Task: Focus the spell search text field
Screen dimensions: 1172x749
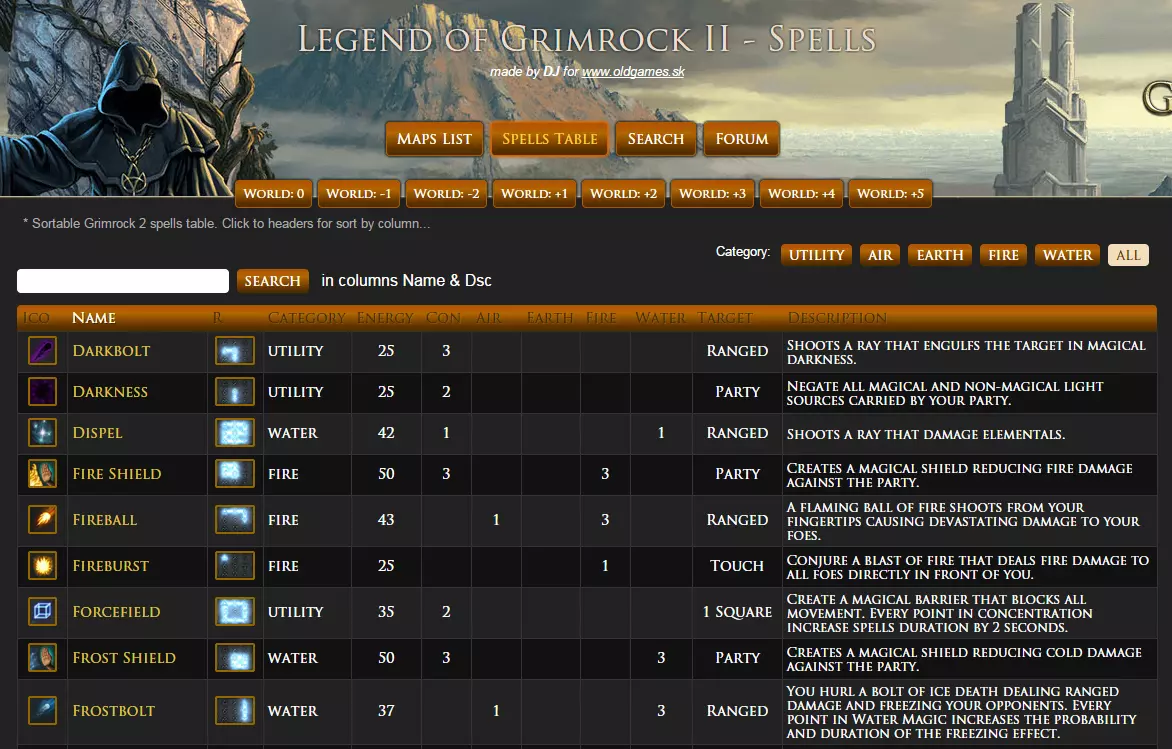Action: pyautogui.click(x=123, y=281)
